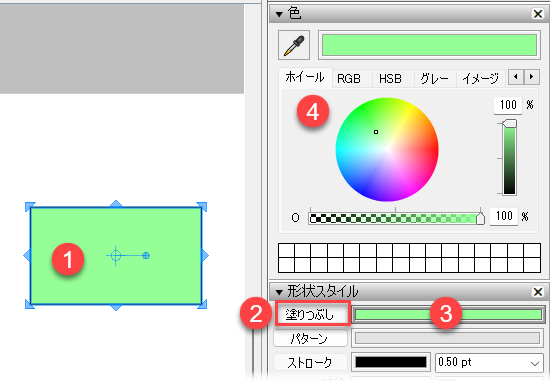Screen dimensions: 550x384
Task: Click the green fill color swatch
Action: pyautogui.click(x=448, y=314)
